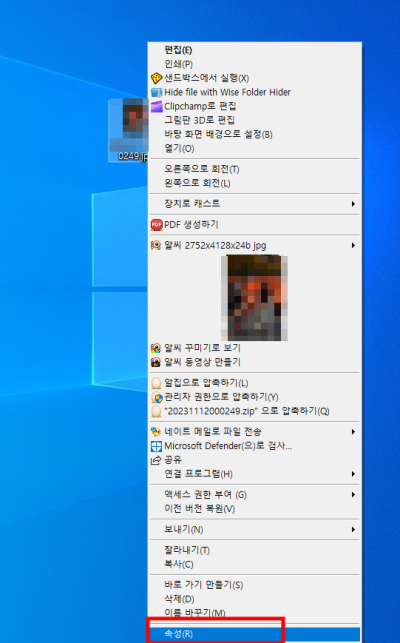Click the share icon beside 공유
The height and width of the screenshot is (643, 400).
point(156,460)
